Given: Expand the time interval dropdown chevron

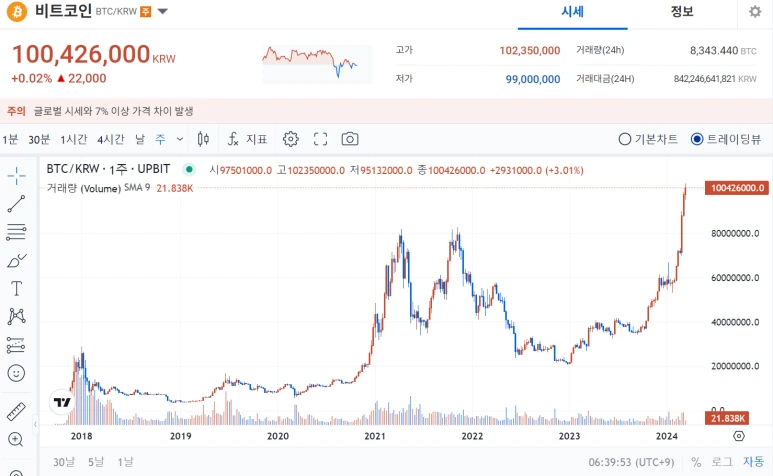Looking at the screenshot, I should (180, 139).
